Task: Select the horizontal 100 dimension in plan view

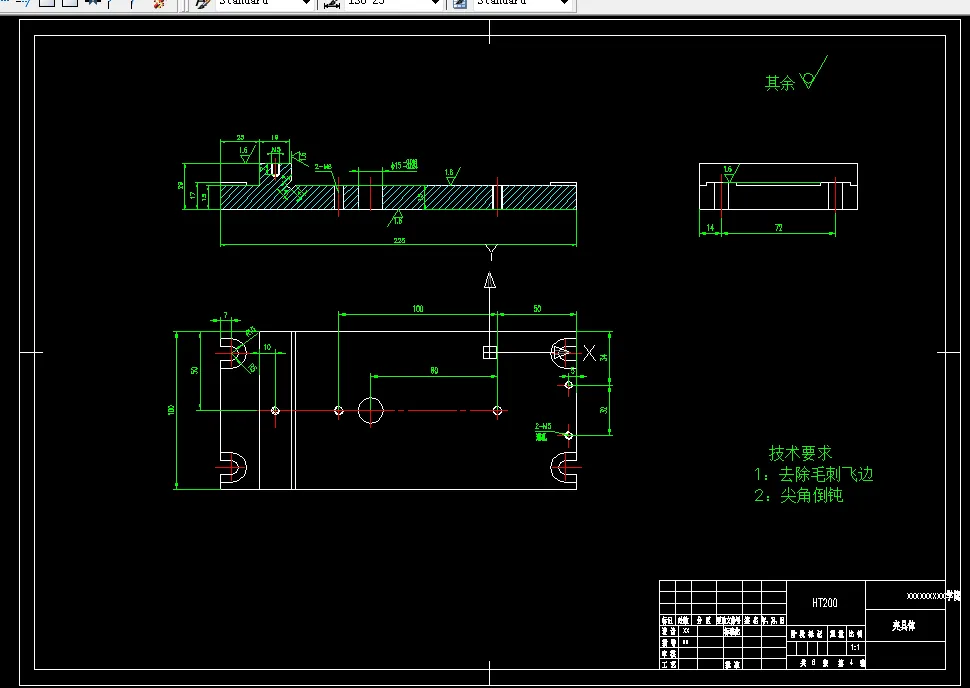Action: click(x=418, y=308)
